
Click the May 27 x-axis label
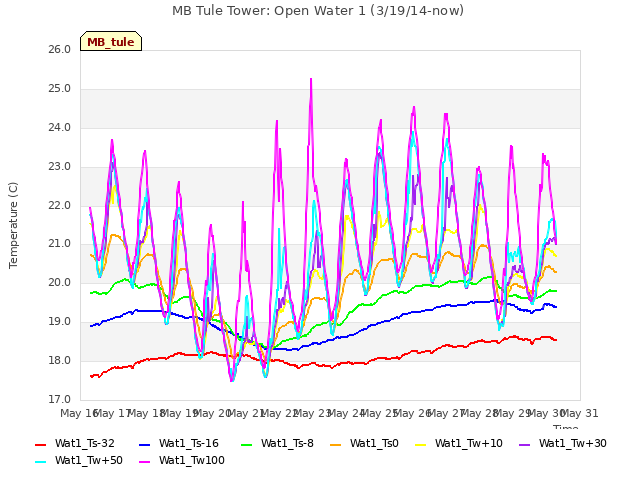tap(446, 413)
